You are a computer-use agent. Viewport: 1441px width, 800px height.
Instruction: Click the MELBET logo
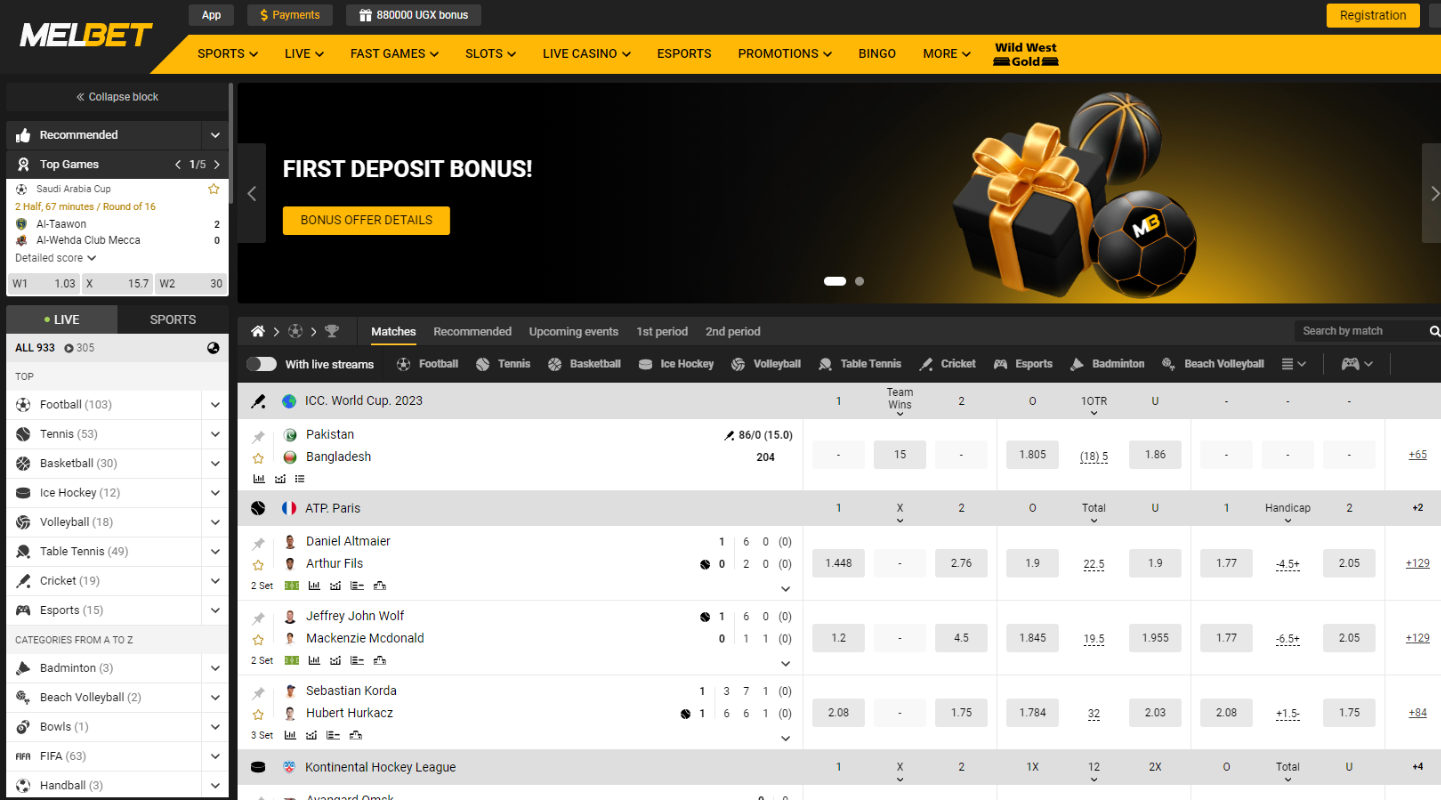click(85, 36)
